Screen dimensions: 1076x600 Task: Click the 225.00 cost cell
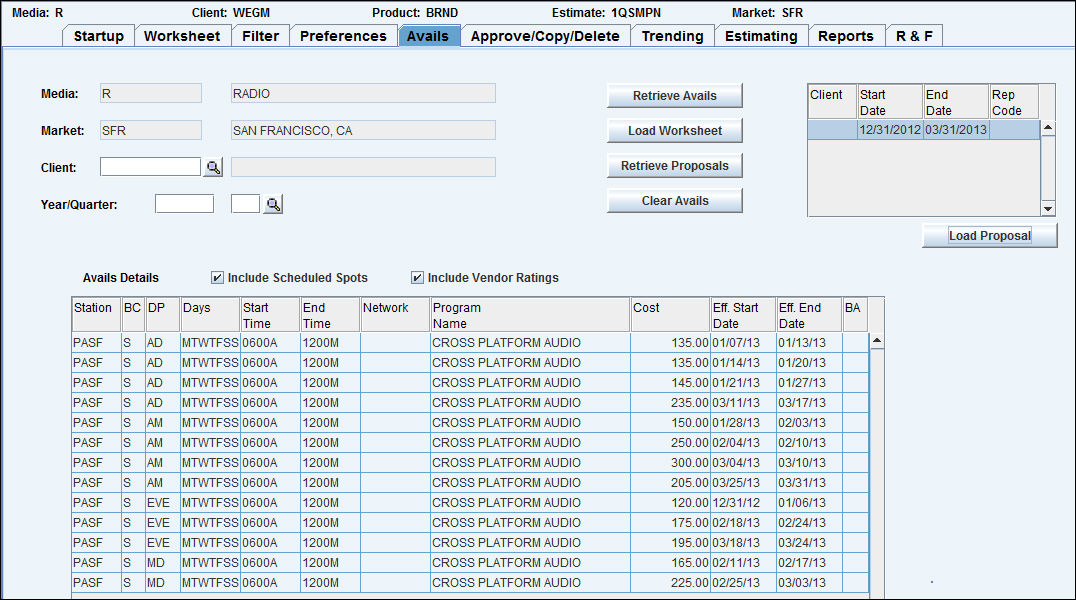[x=670, y=582]
